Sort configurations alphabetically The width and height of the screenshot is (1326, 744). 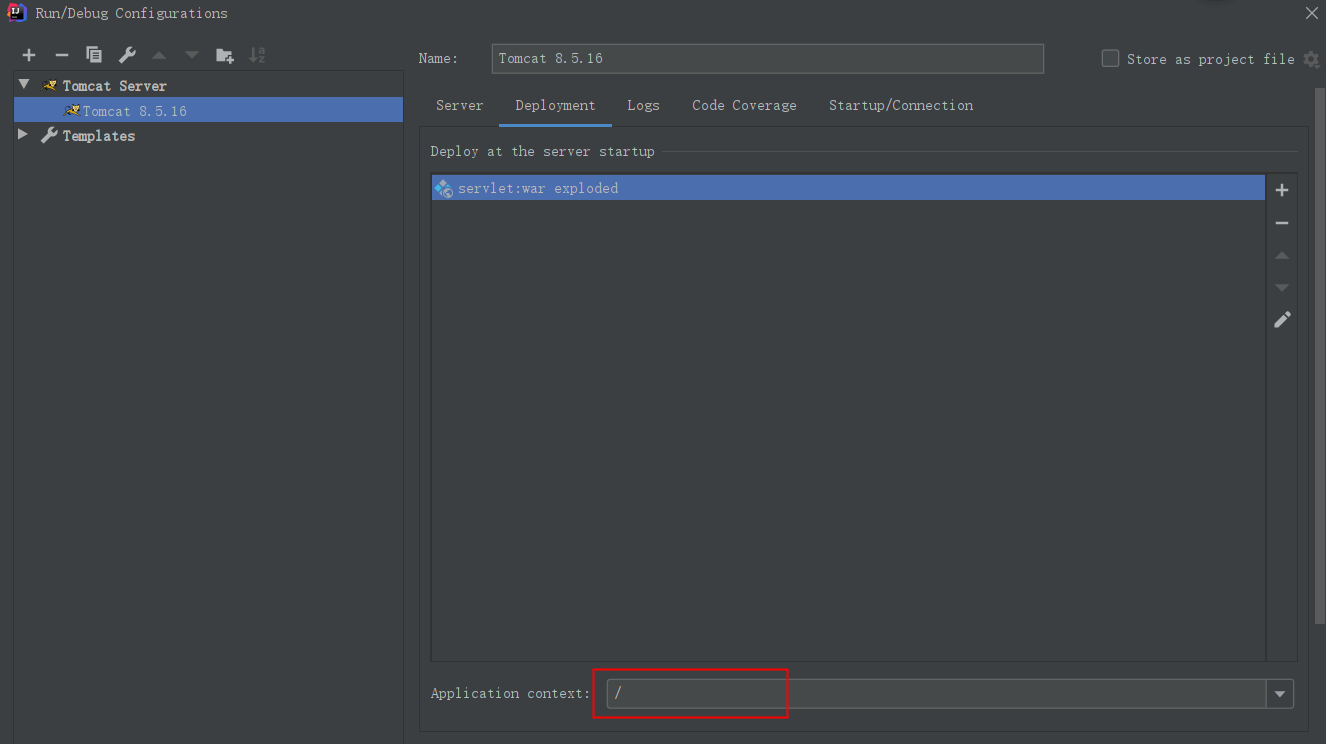[x=257, y=55]
